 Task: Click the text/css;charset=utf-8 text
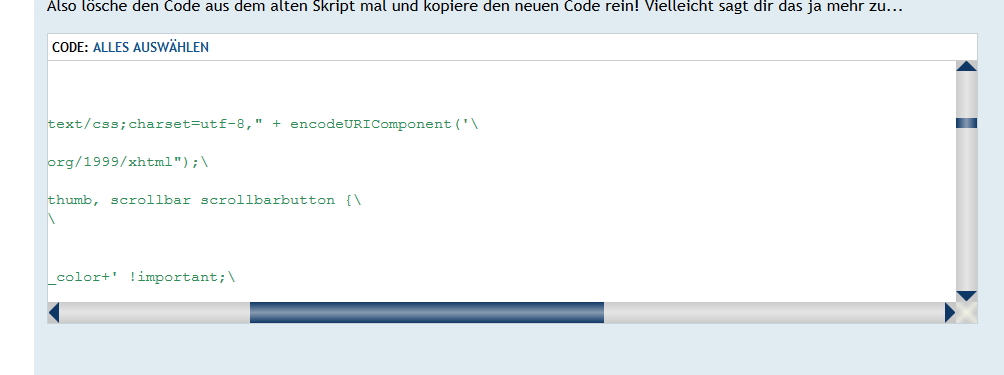[x=146, y=124]
